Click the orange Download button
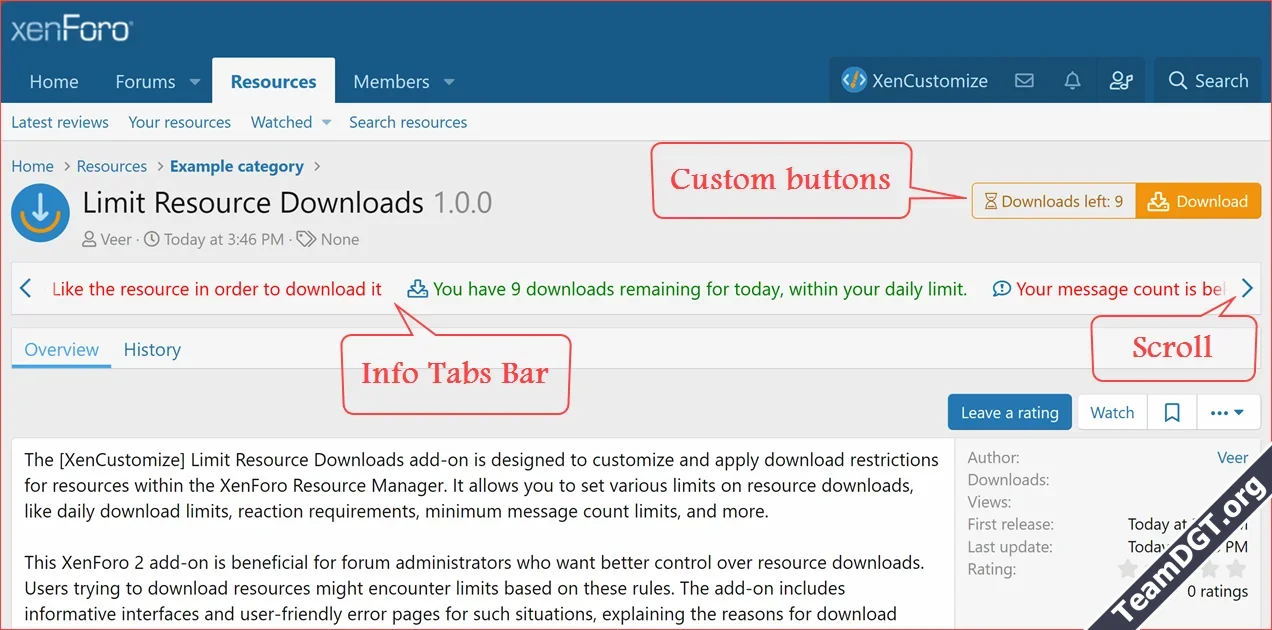Image resolution: width=1272 pixels, height=630 pixels. 1198,201
